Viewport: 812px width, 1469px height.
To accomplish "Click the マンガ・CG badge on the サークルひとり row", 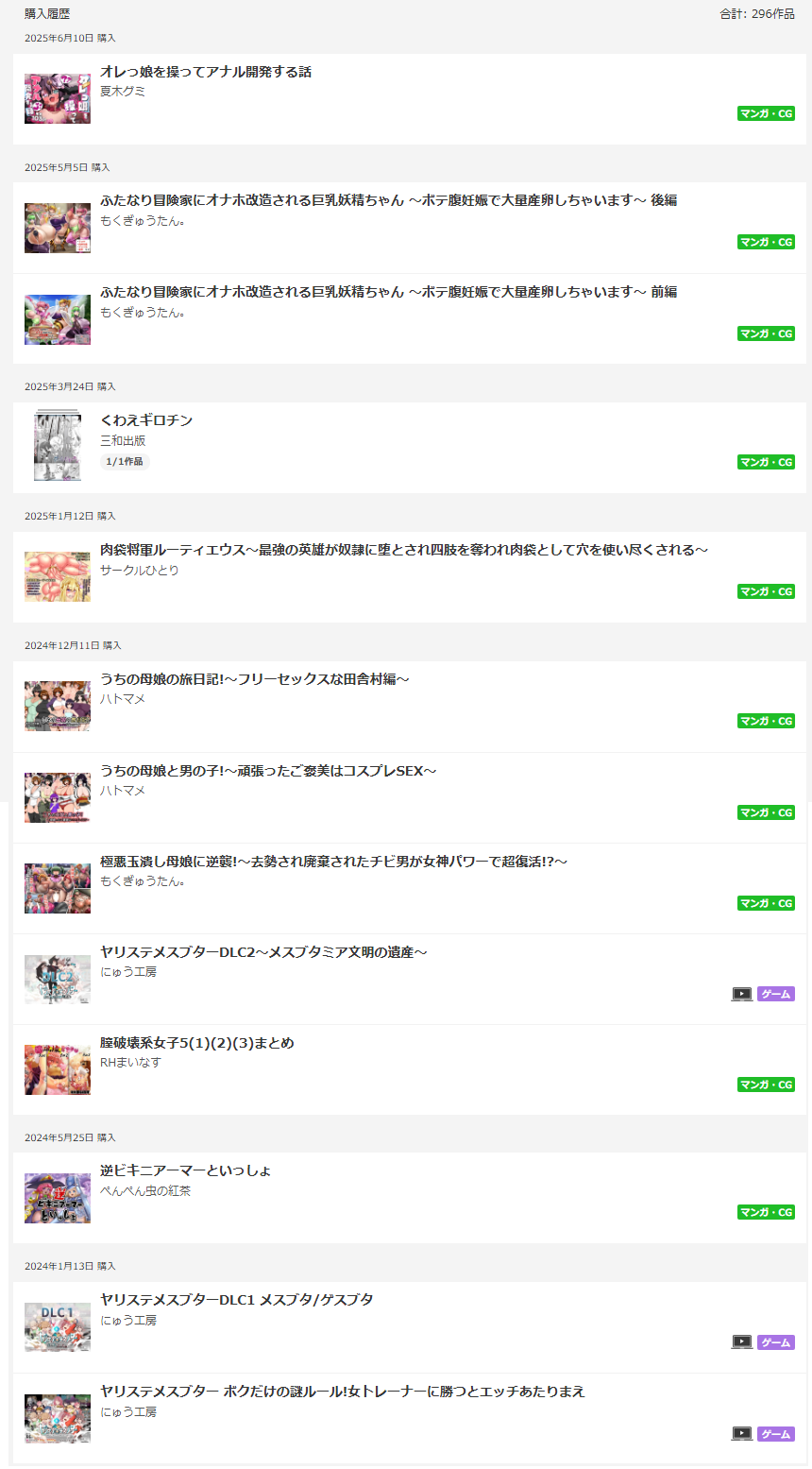I will coord(766,591).
